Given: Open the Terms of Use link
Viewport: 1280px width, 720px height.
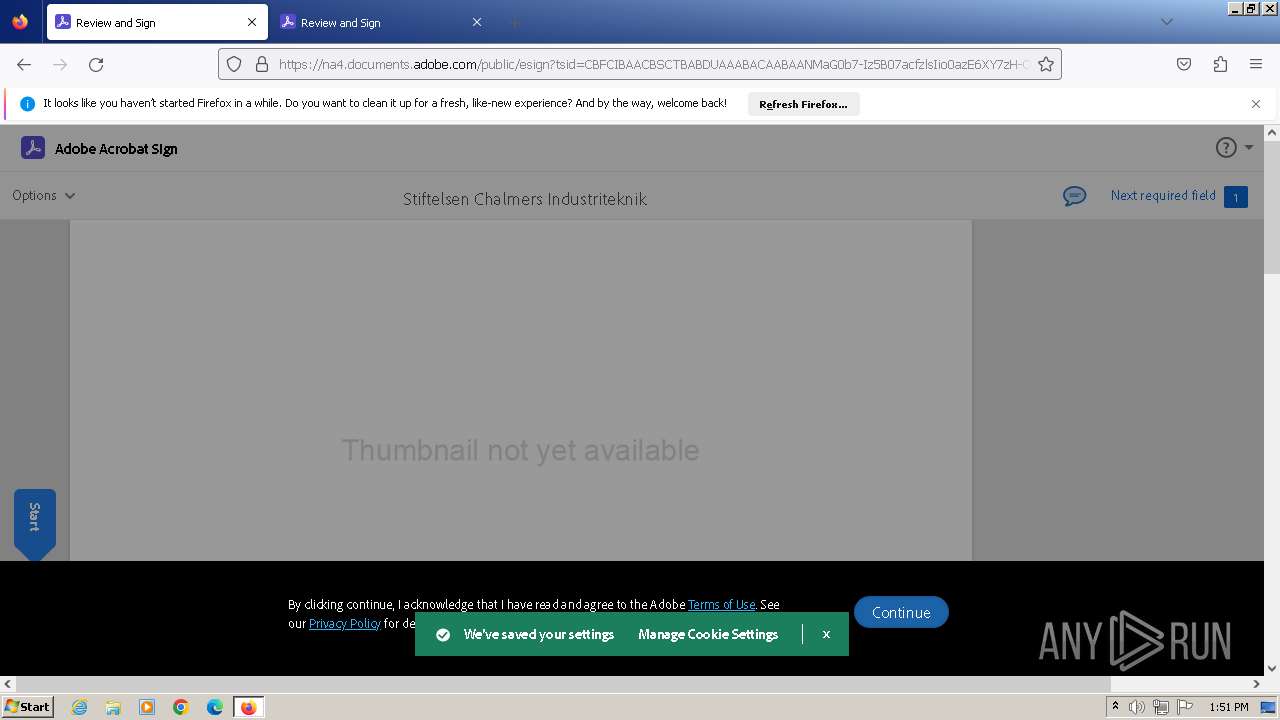Looking at the screenshot, I should [721, 604].
